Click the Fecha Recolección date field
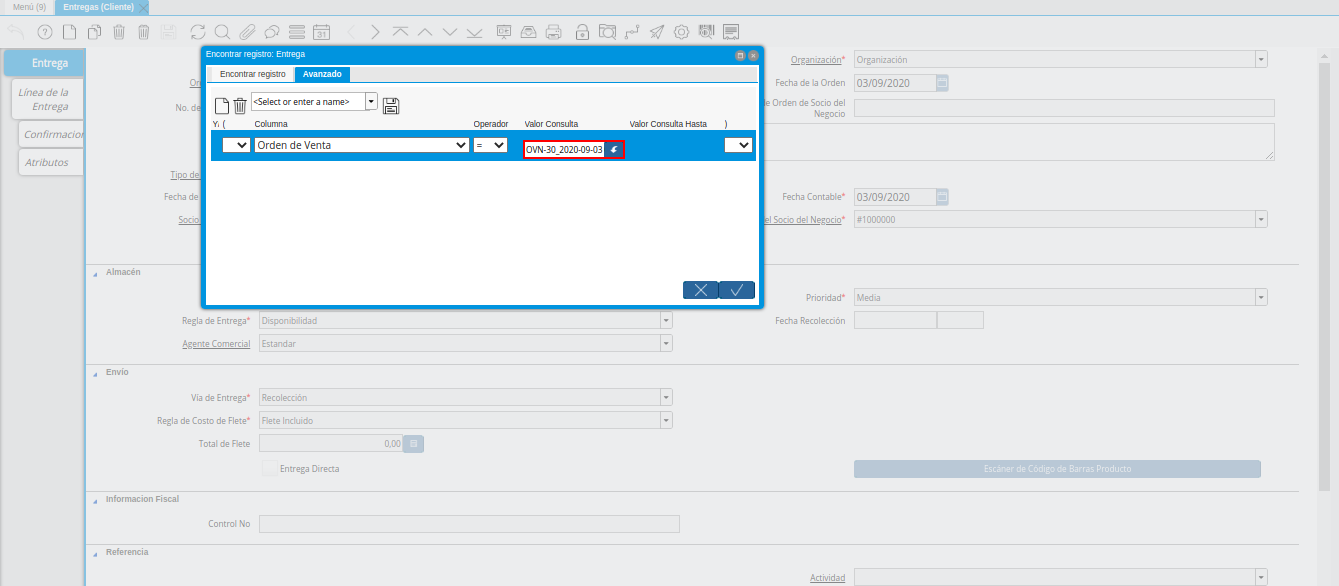 [x=895, y=321]
